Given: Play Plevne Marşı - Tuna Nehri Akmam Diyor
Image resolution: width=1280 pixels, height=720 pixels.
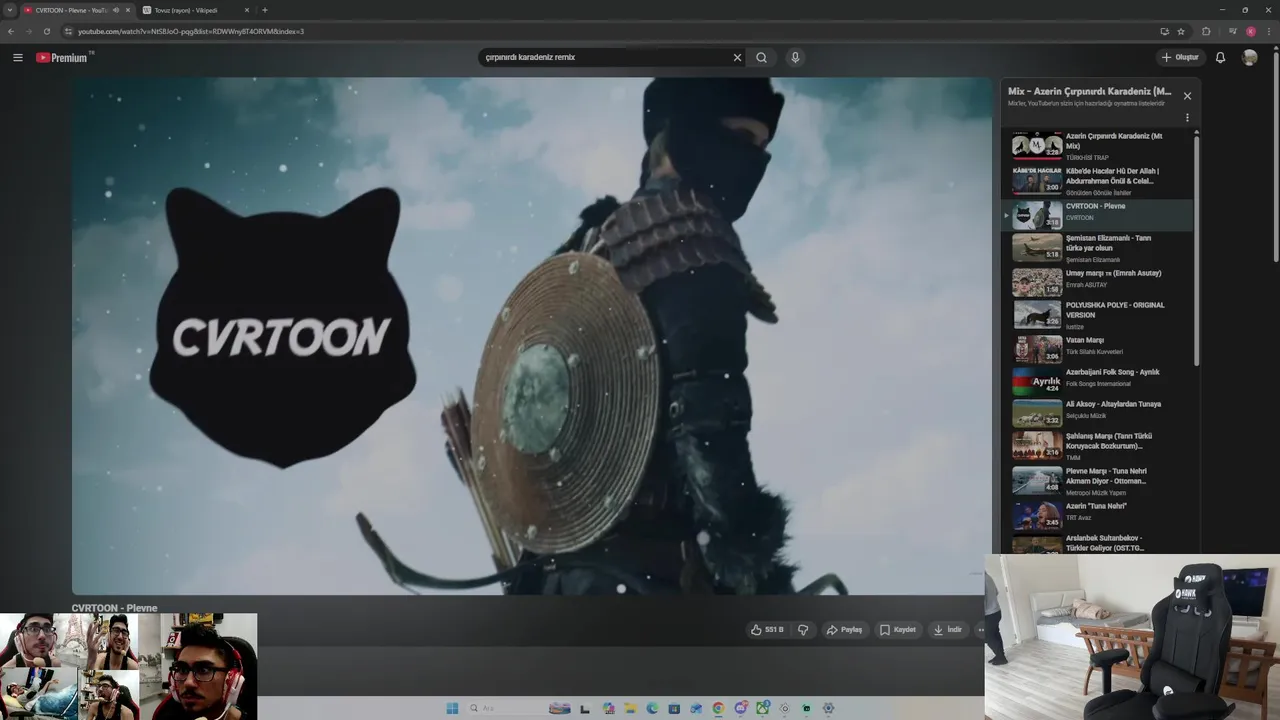Looking at the screenshot, I should point(1097,481).
